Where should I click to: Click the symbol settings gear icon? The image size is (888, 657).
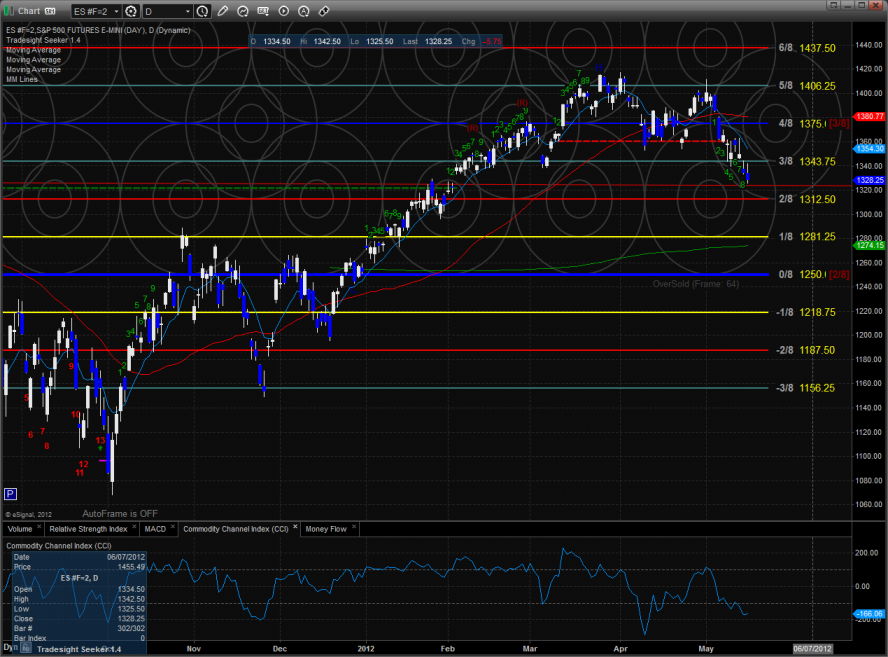pos(130,12)
